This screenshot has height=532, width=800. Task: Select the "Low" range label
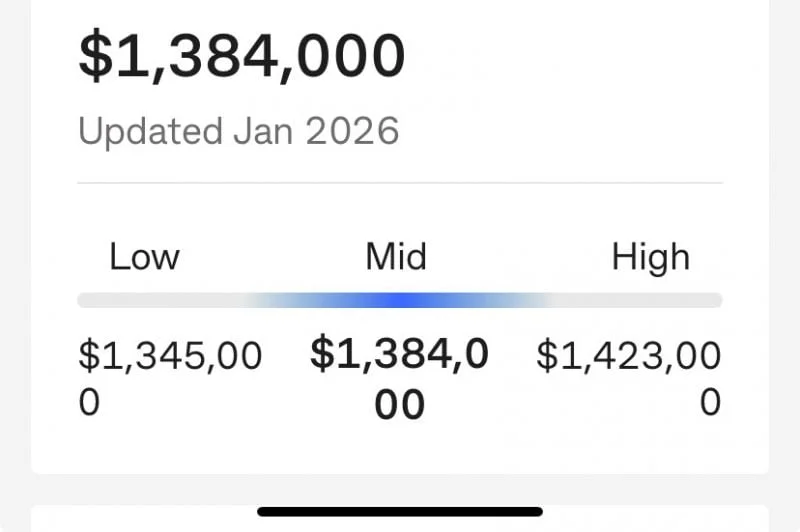point(144,257)
